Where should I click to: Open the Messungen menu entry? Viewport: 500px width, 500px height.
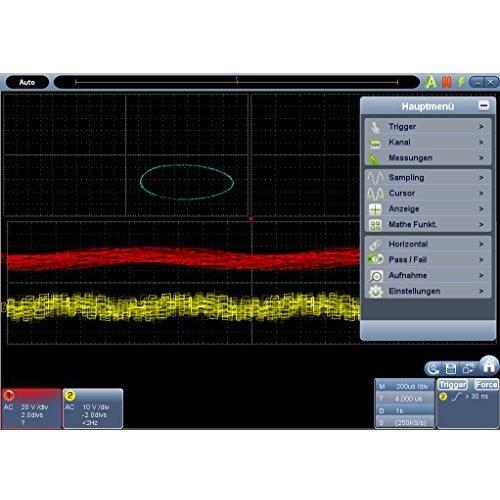(428, 158)
